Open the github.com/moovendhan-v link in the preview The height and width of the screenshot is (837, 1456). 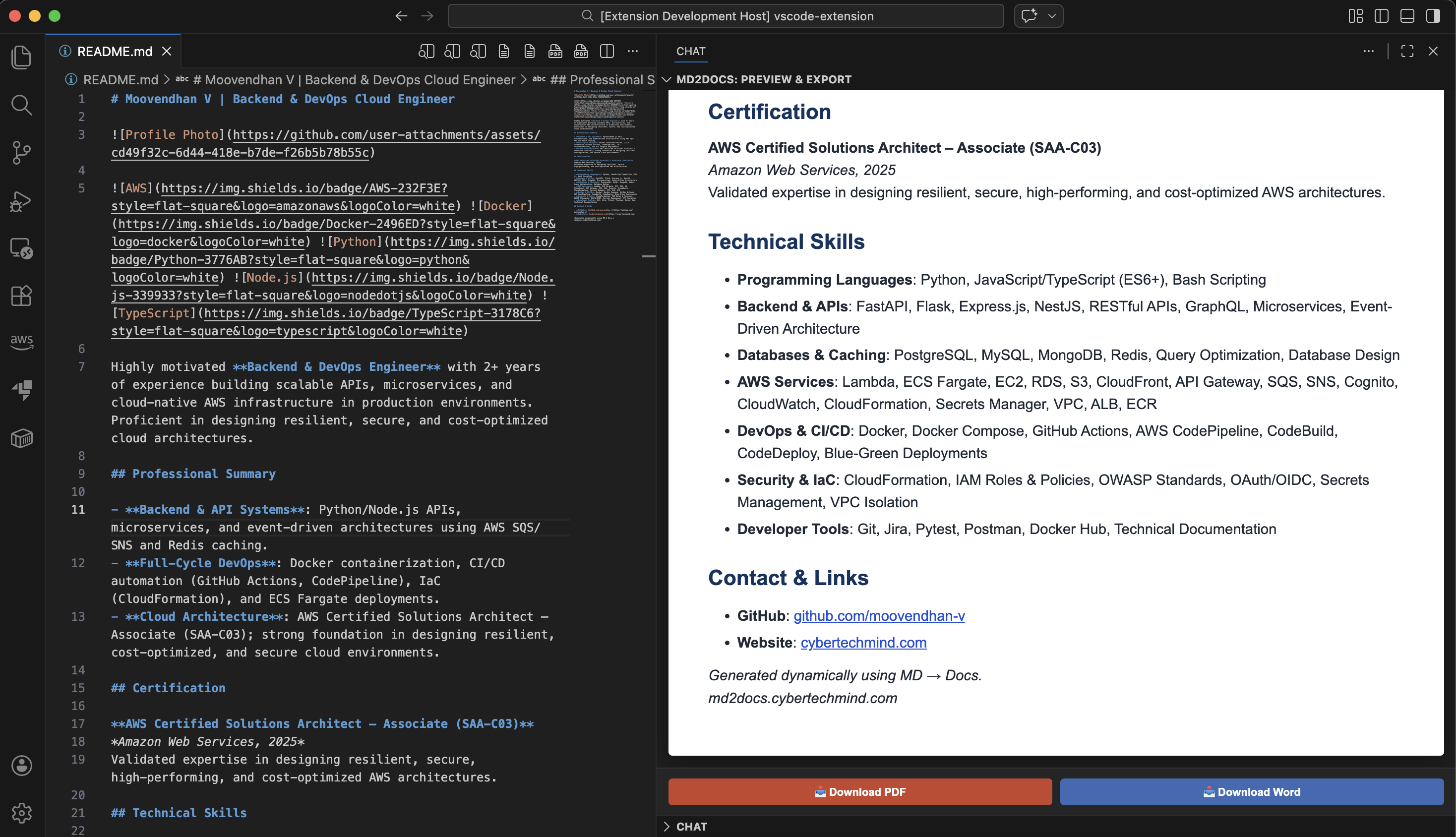[x=879, y=616]
